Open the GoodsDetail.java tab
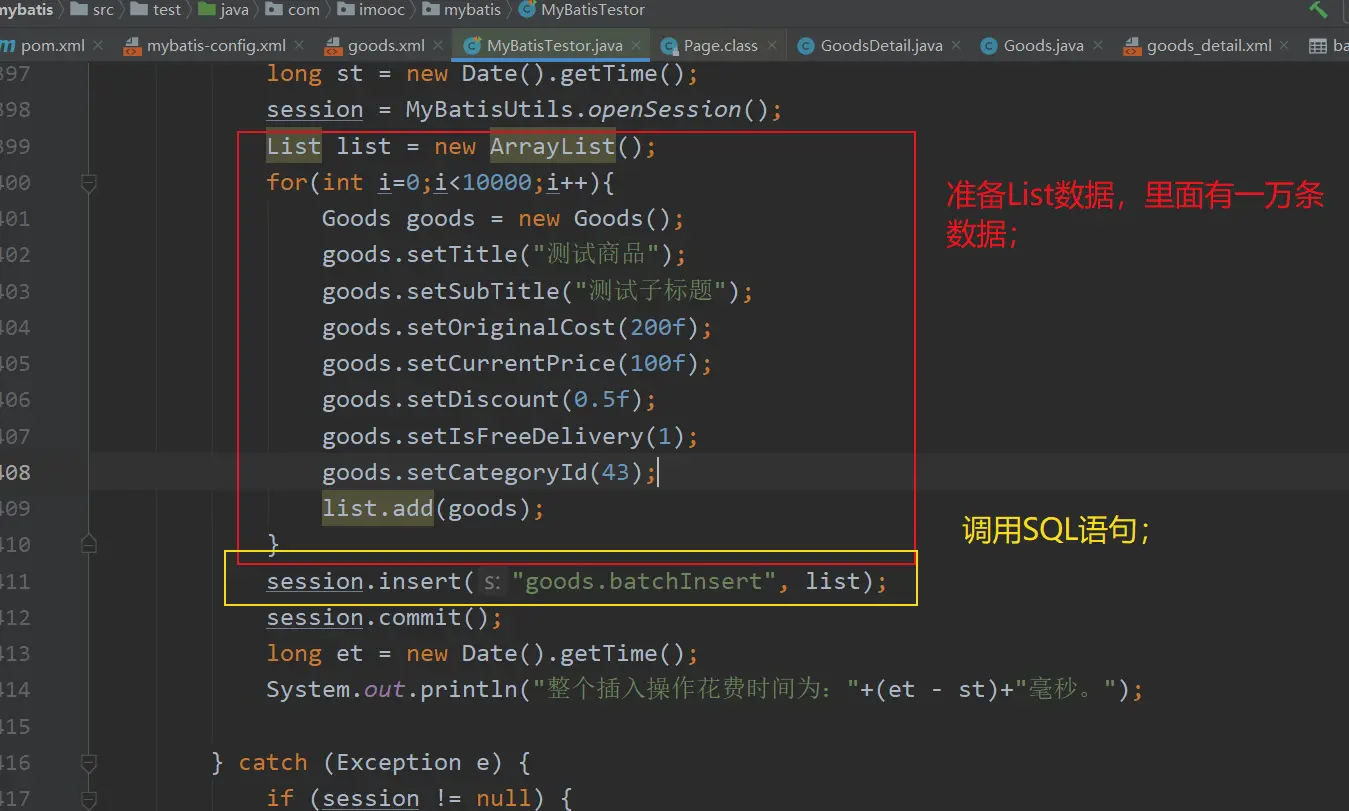 880,46
